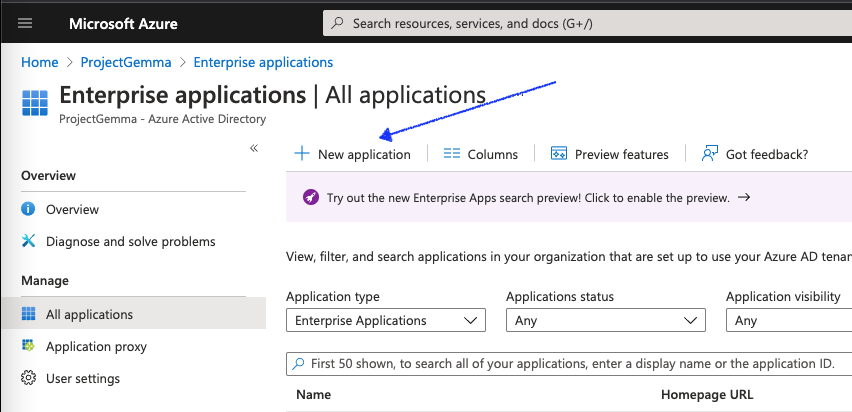Viewport: 852px width, 412px height.
Task: Click the search icon in applications filter box
Action: pos(298,364)
